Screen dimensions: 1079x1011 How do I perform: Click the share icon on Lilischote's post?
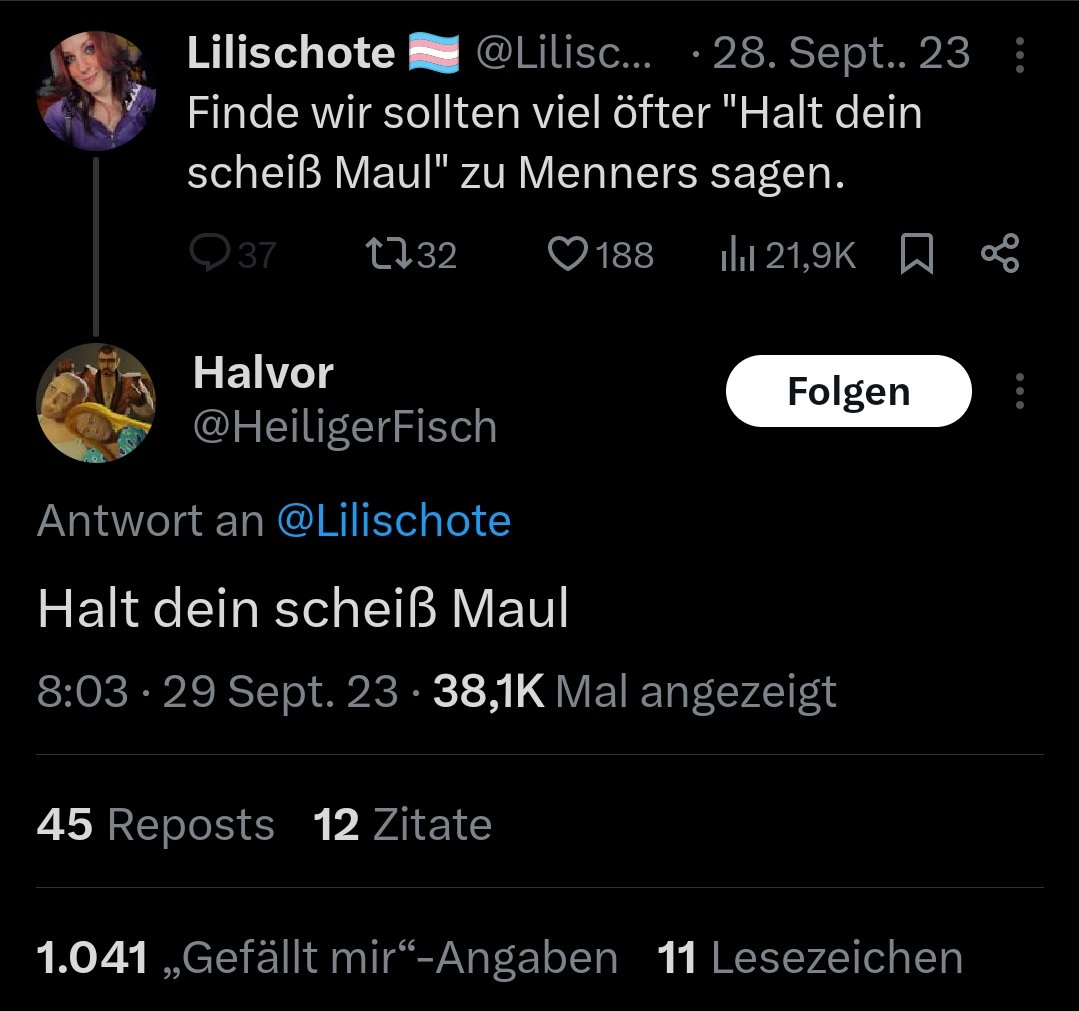pyautogui.click(x=1000, y=255)
